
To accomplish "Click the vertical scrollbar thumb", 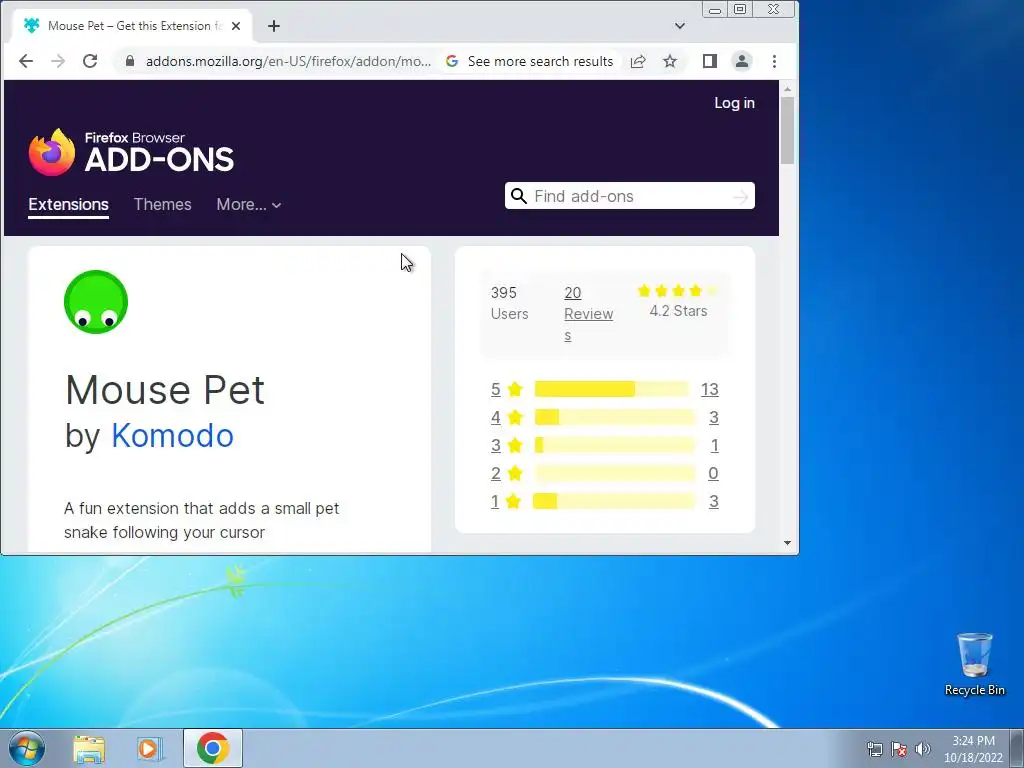I will 788,131.
